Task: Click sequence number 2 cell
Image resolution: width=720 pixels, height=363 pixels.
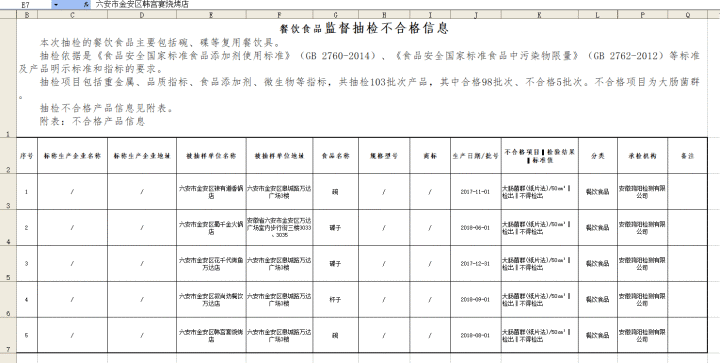Action: click(x=27, y=228)
